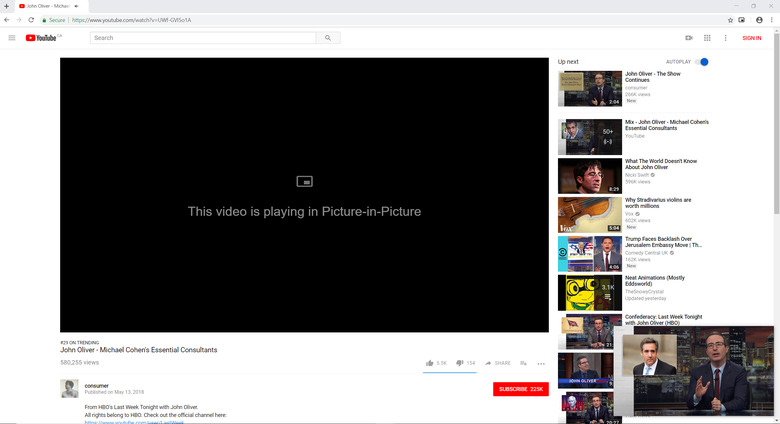Open the Nicki Swift channel name
This screenshot has width=780, height=424.
click(x=637, y=175)
